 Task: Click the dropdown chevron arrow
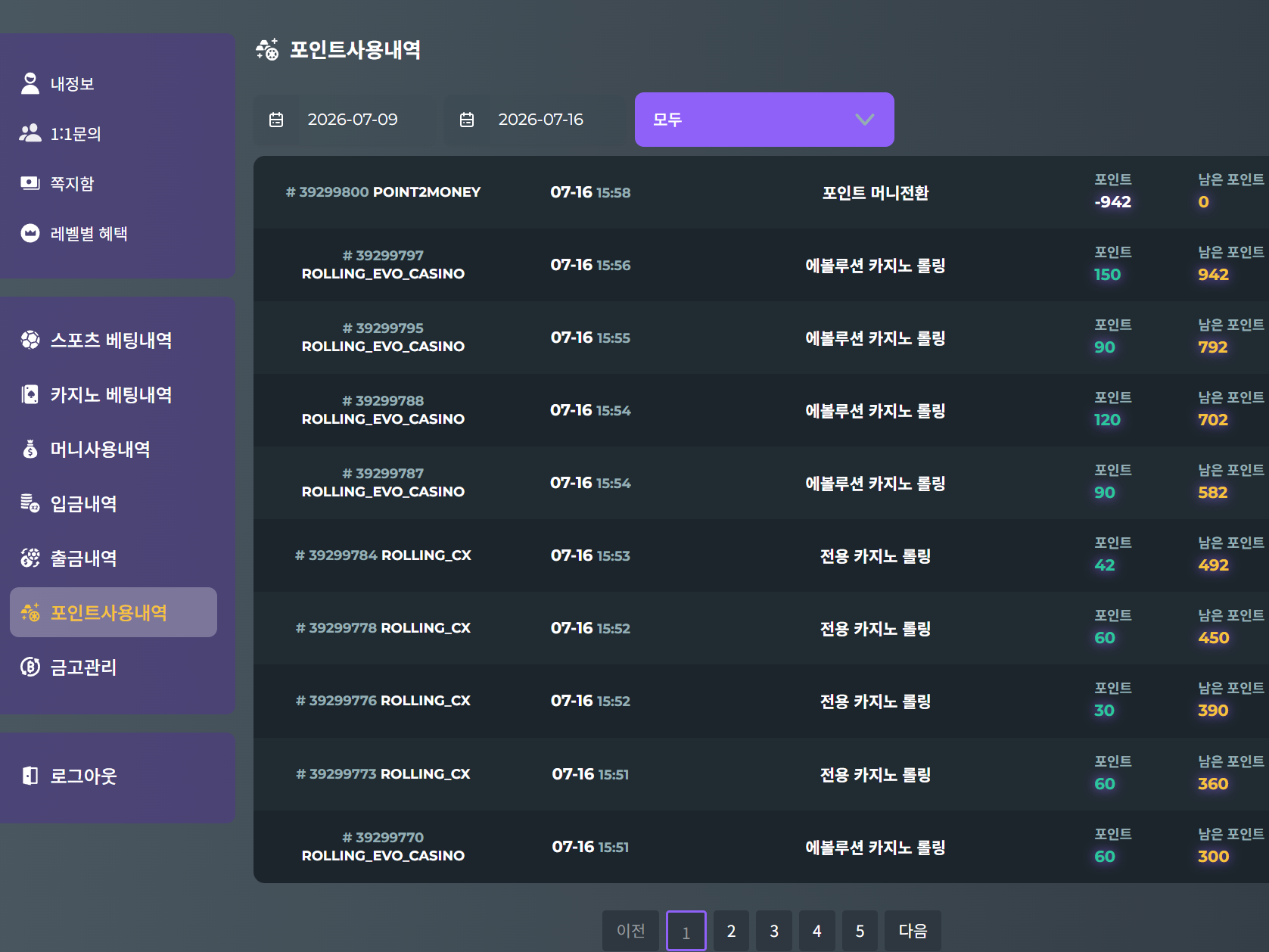click(865, 120)
